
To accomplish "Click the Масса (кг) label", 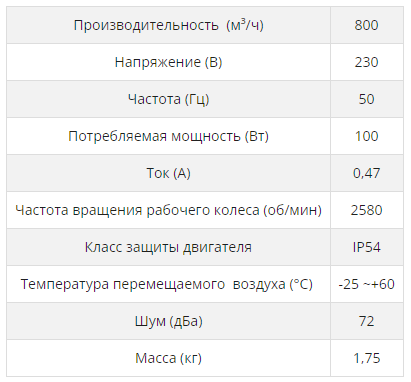I will tap(168, 358).
